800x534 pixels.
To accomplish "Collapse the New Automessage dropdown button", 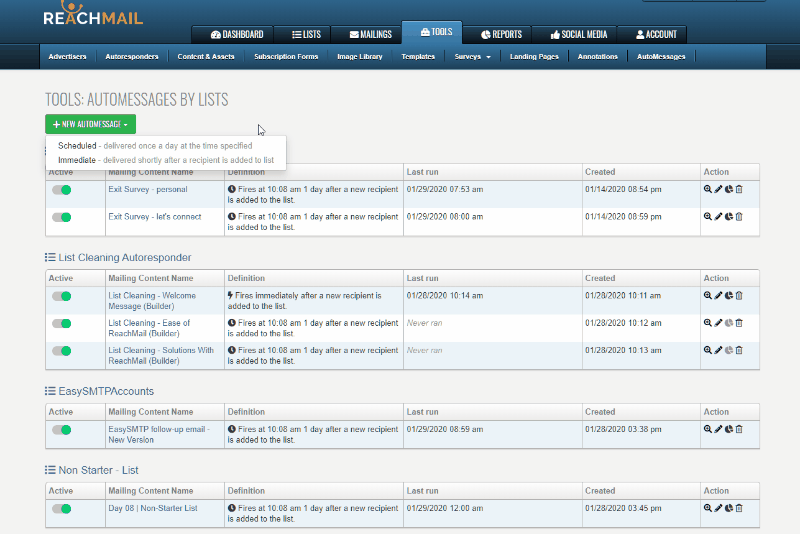I will (90, 124).
